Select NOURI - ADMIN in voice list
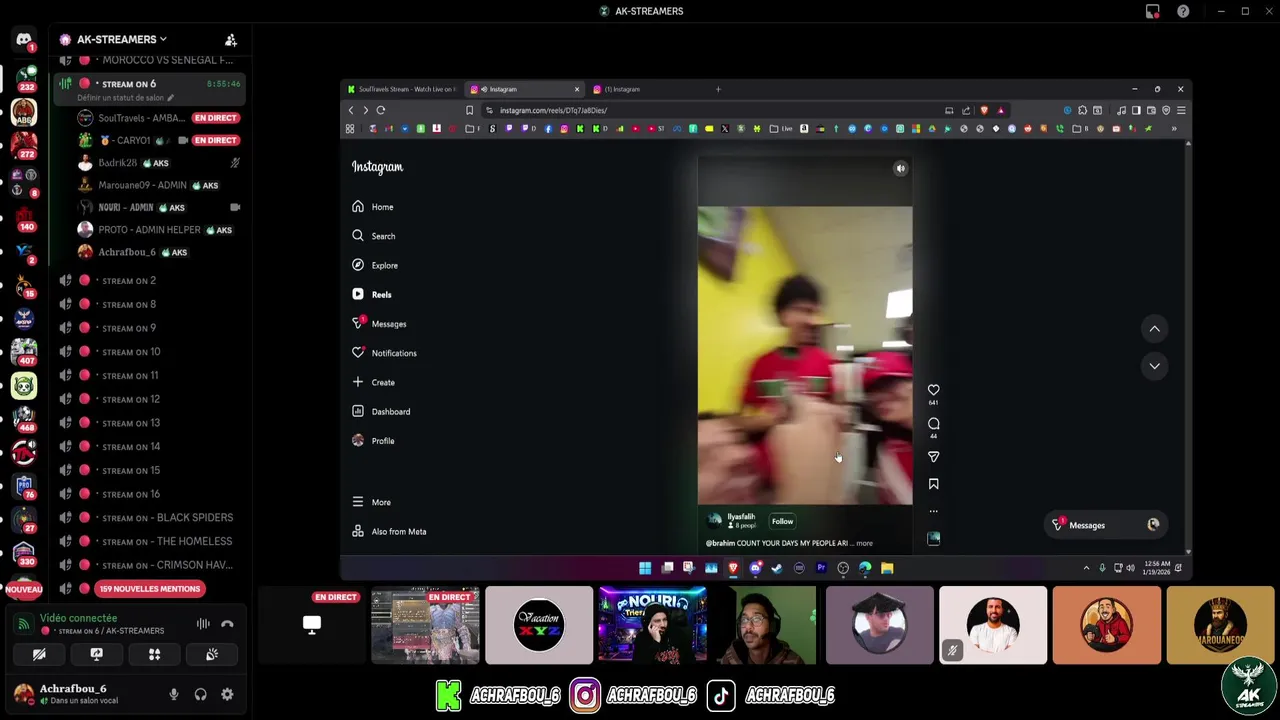The width and height of the screenshot is (1280, 720). pos(160,208)
